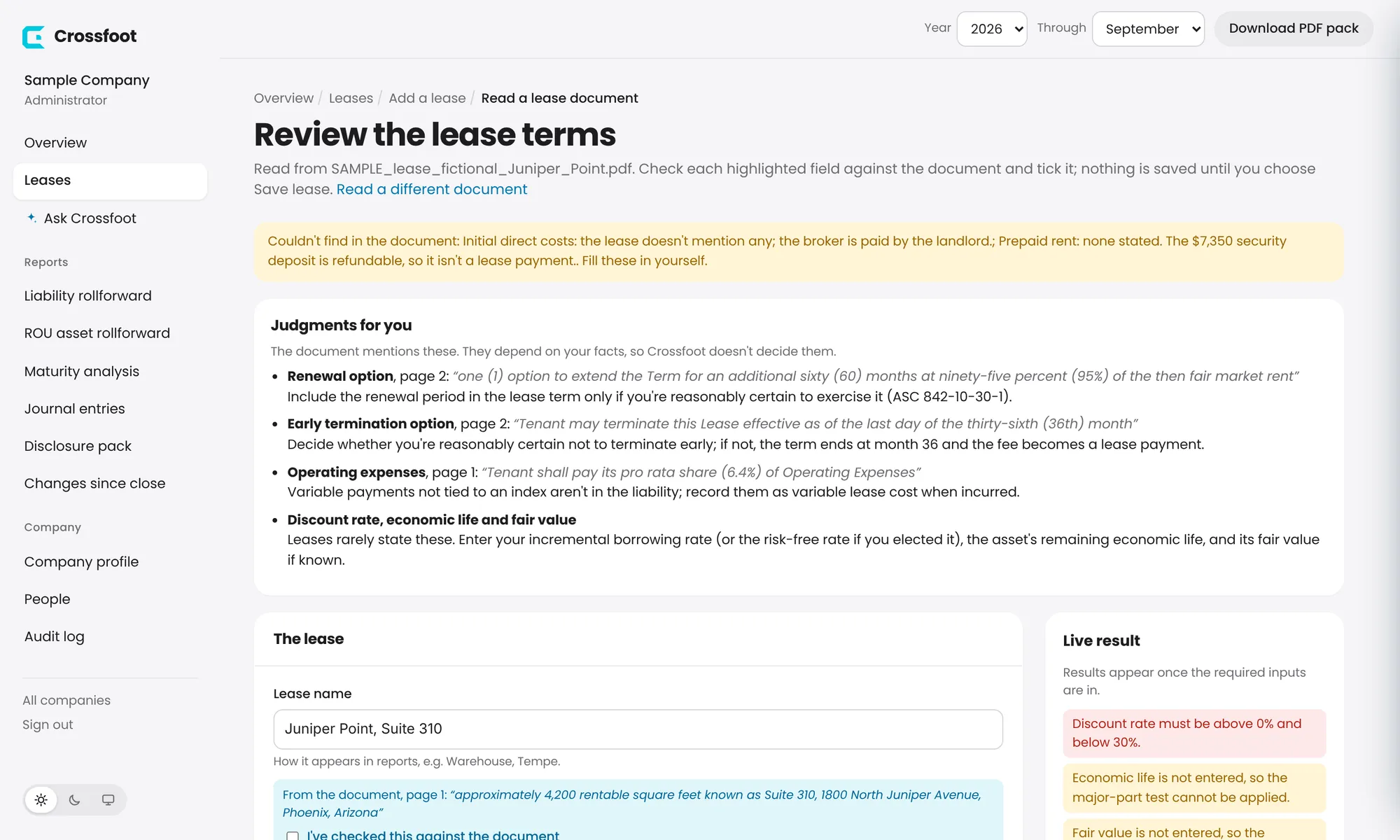Click the 'Judgments for you' heading
Screen dimensions: 1400x840
click(x=341, y=325)
